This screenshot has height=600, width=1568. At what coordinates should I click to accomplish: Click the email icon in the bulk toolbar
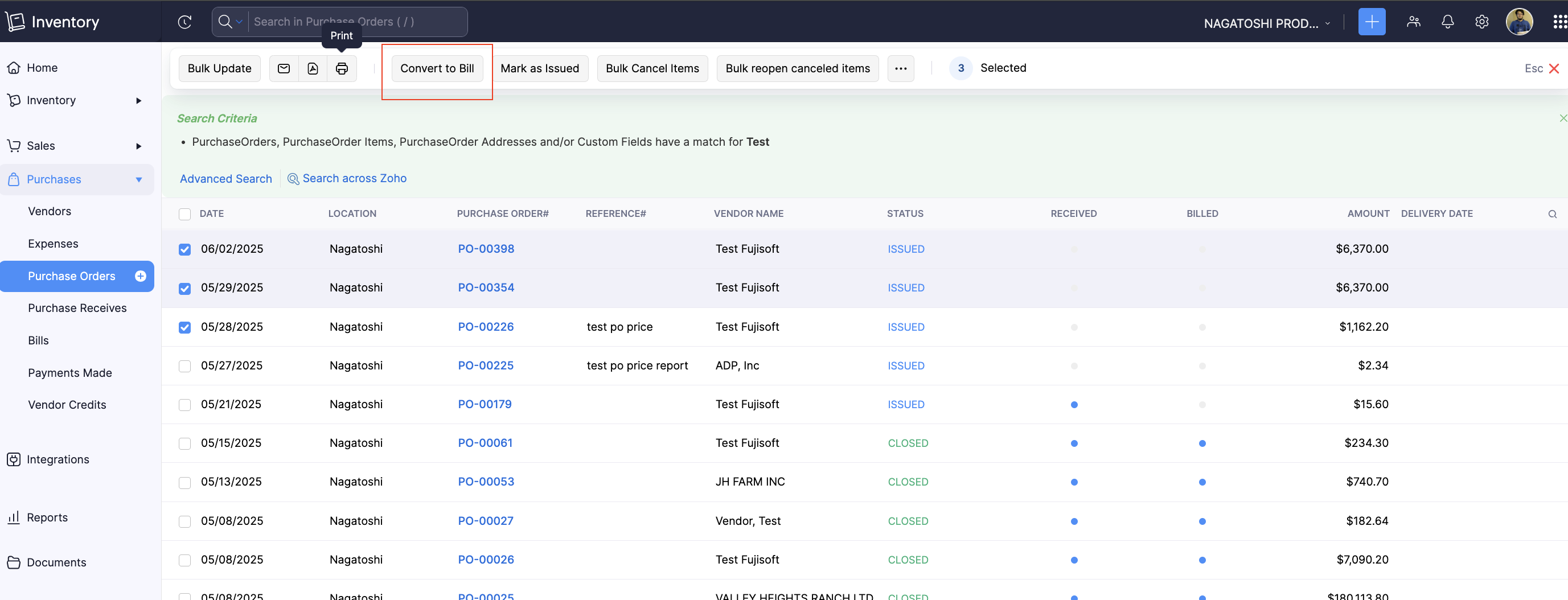(x=284, y=69)
